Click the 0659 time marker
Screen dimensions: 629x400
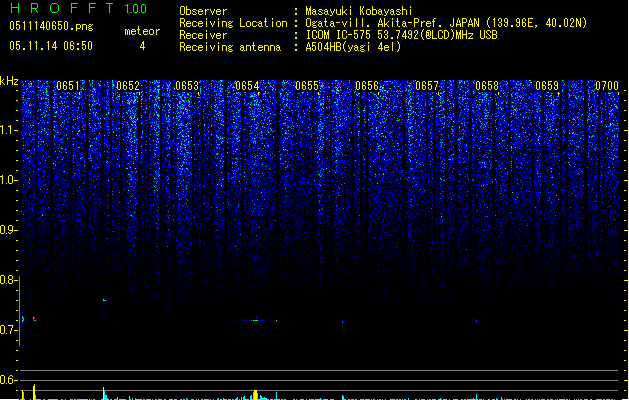(547, 86)
